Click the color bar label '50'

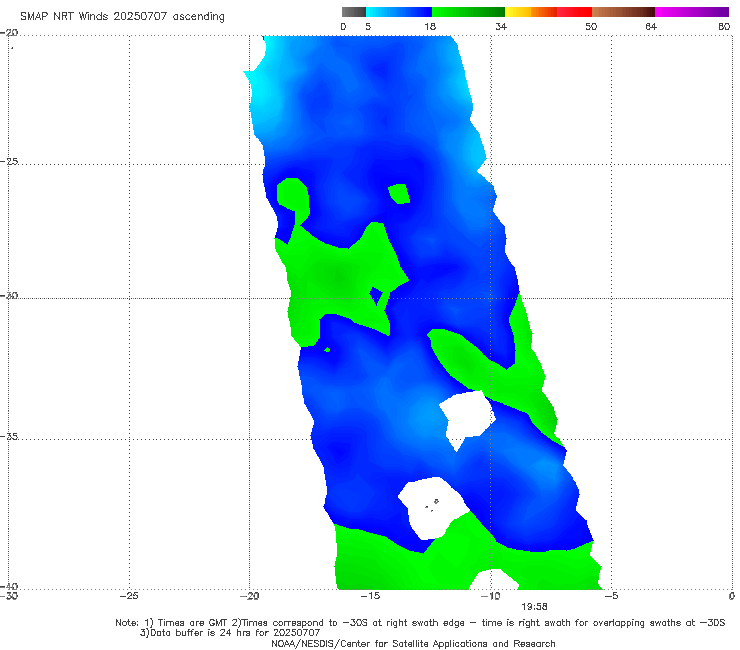click(591, 26)
